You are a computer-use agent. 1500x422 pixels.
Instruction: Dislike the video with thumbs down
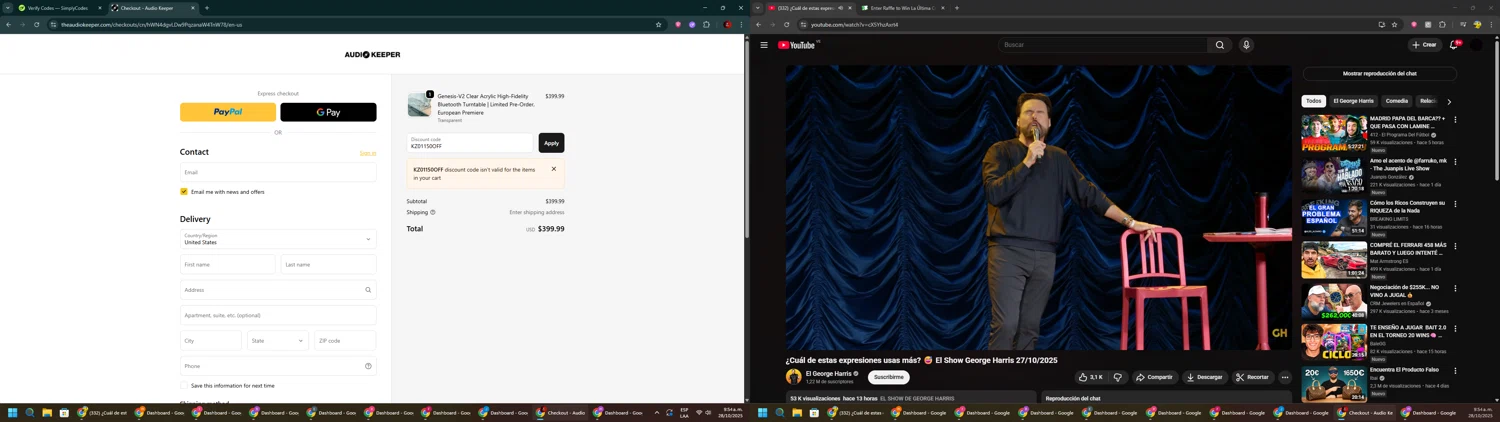[x=1118, y=377]
